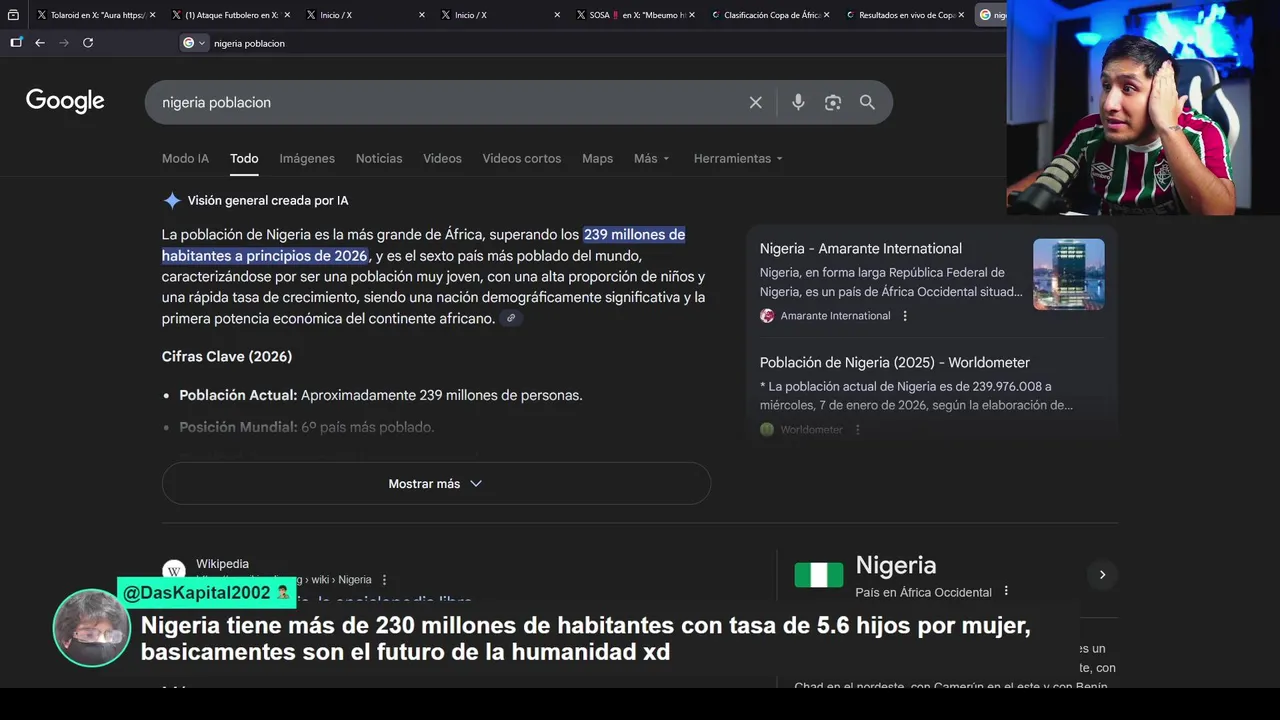Image resolution: width=1280 pixels, height=720 pixels.
Task: Expand the Herramientas dropdown
Action: (738, 158)
